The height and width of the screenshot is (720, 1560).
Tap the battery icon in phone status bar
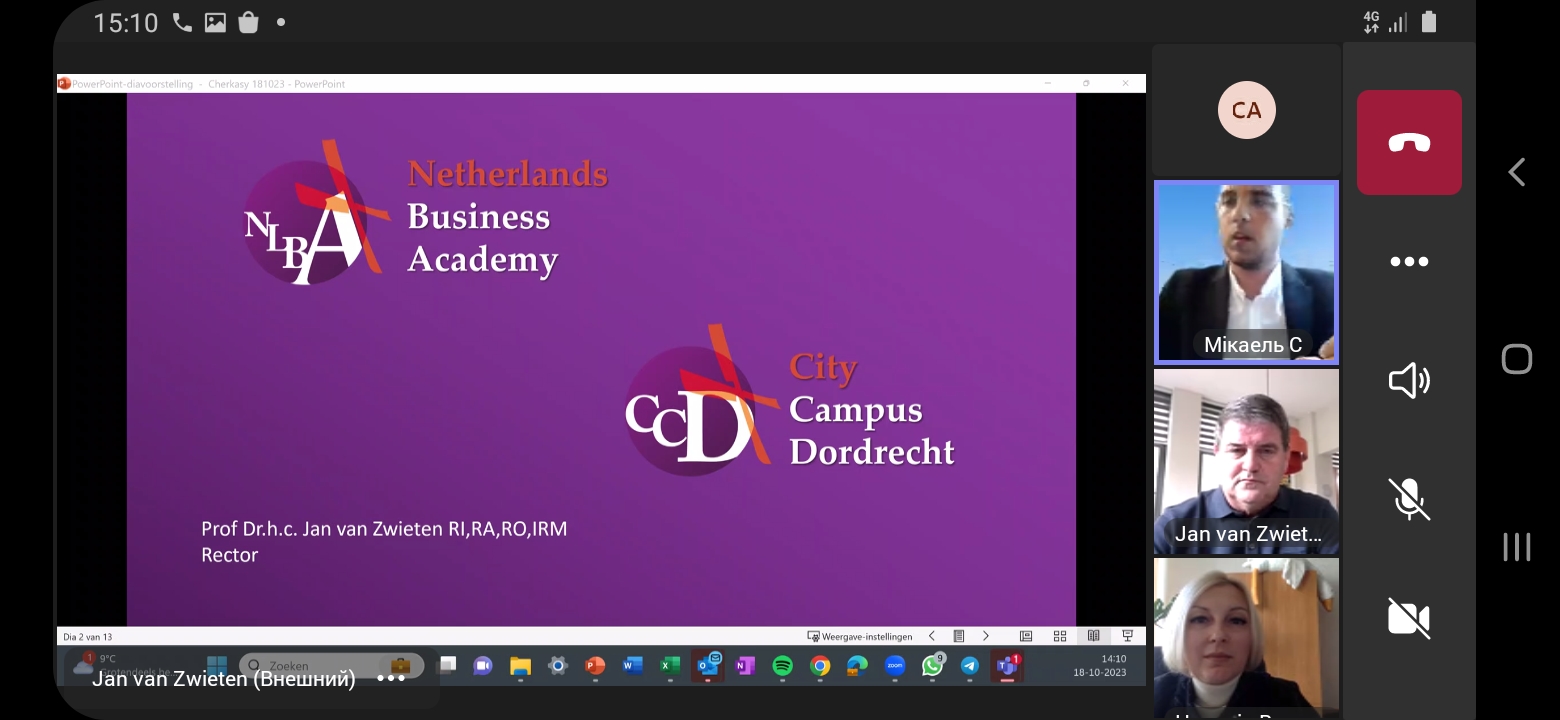1429,21
